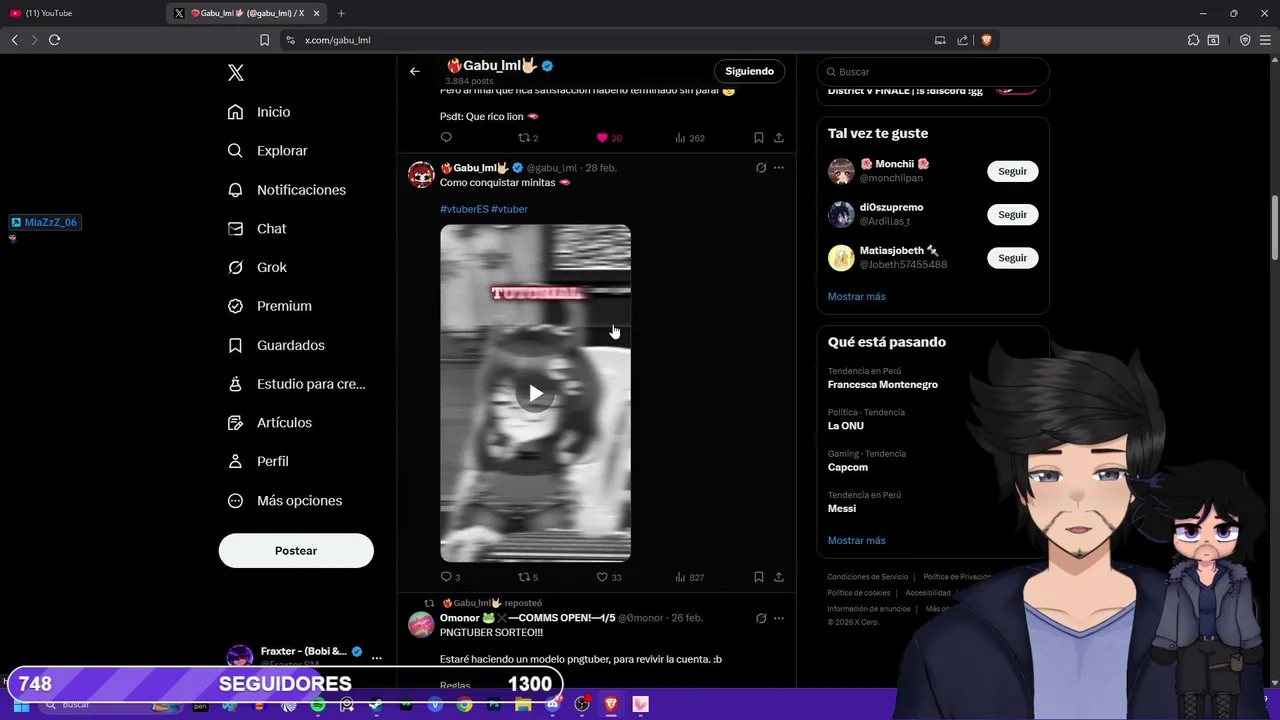The image size is (1280, 720).
Task: Open the Capcom gaming trend
Action: (867, 461)
